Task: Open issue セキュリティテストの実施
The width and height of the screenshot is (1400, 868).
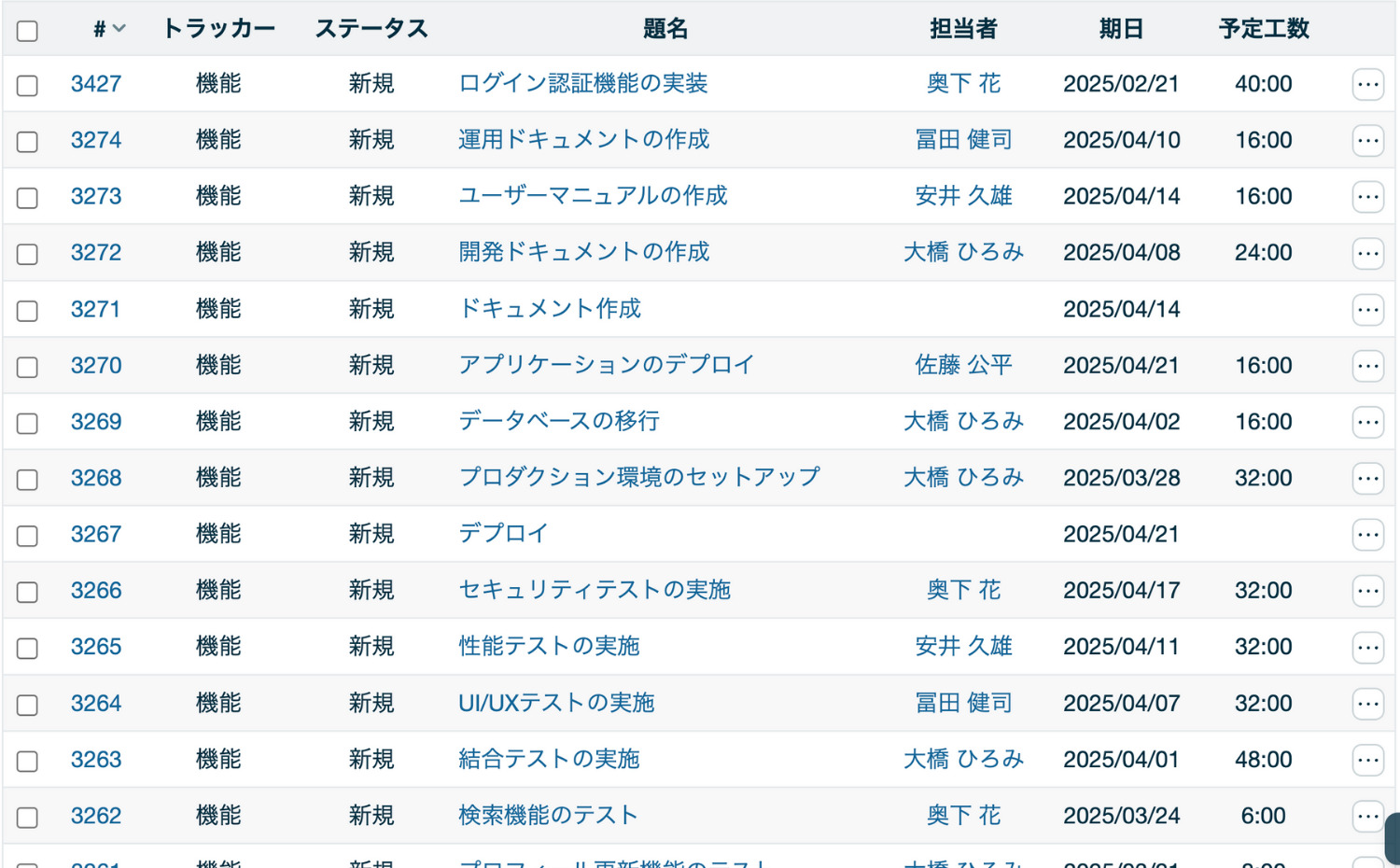Action: coord(595,590)
